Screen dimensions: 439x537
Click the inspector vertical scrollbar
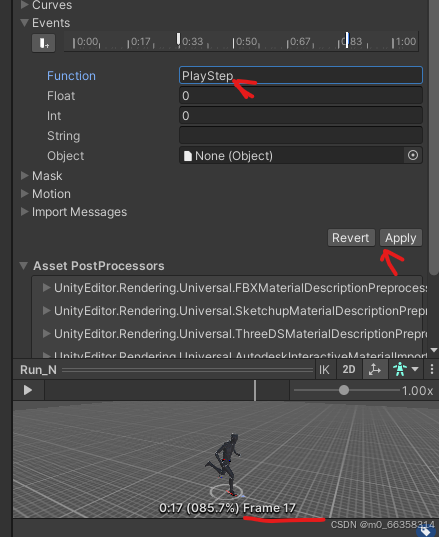[x=433, y=137]
